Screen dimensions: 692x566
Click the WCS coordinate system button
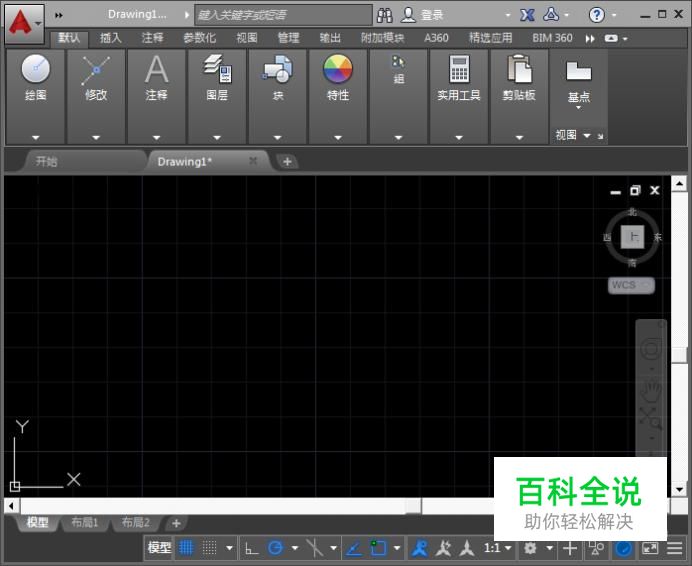coord(630,285)
